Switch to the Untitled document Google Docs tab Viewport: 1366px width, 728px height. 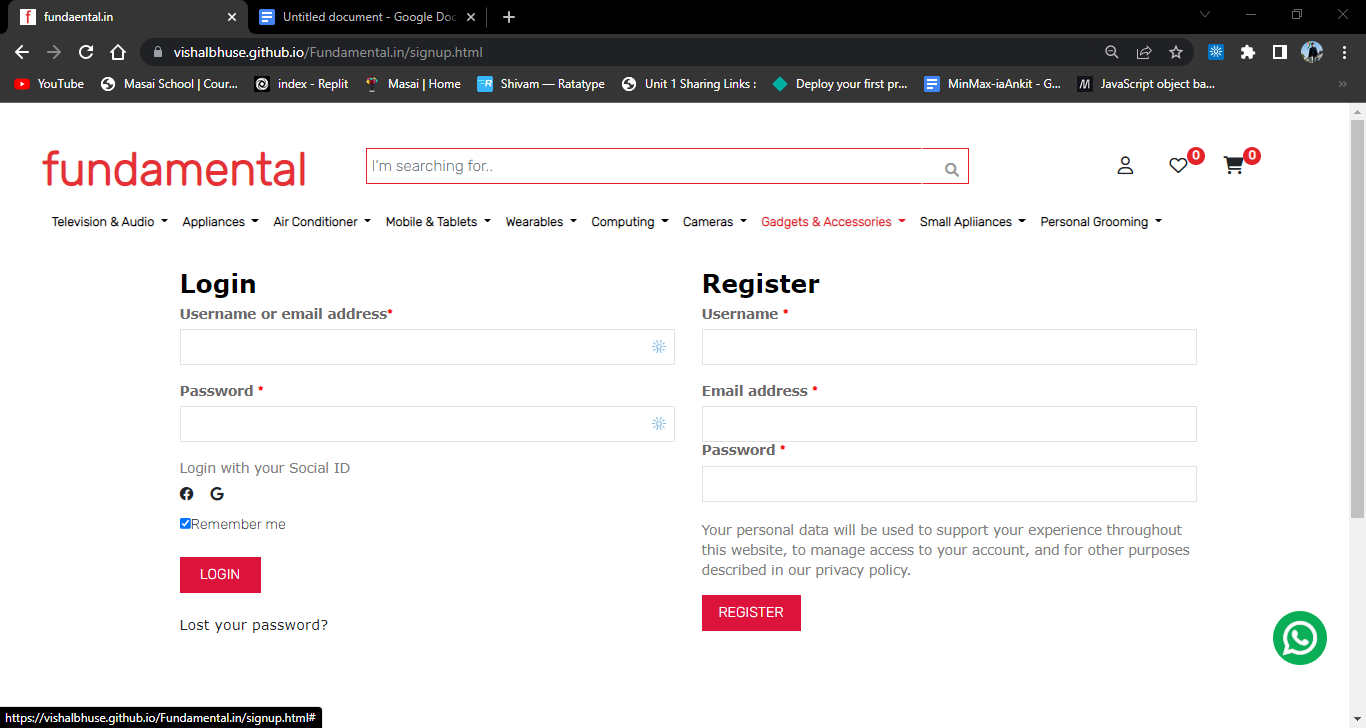367,17
